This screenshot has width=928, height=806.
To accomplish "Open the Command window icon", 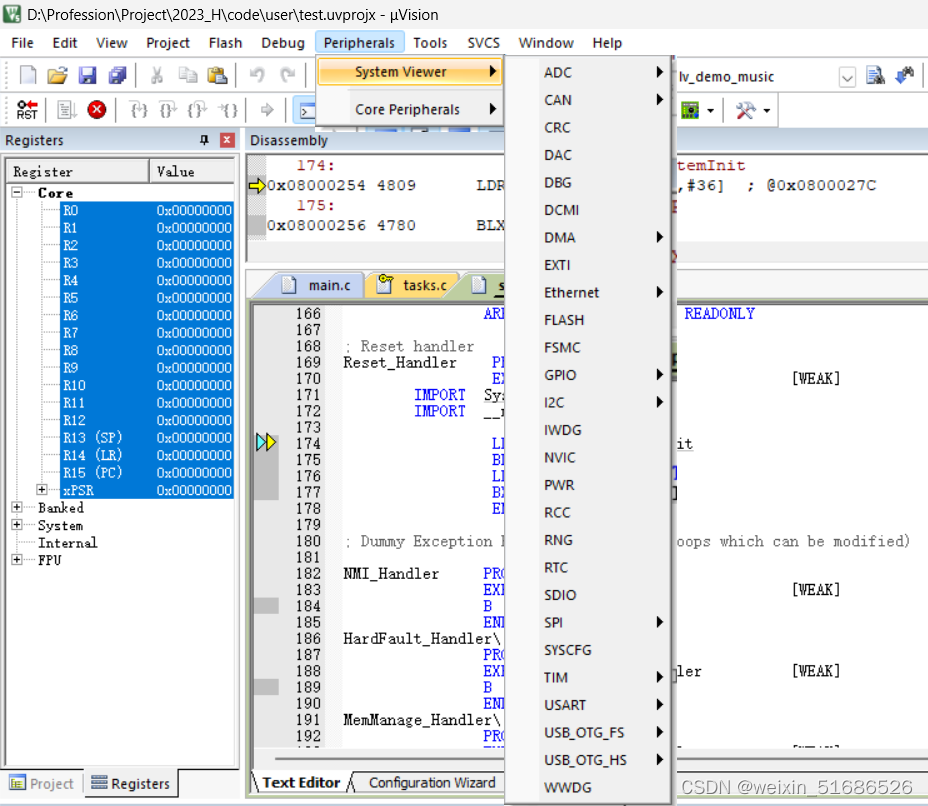I will (307, 111).
